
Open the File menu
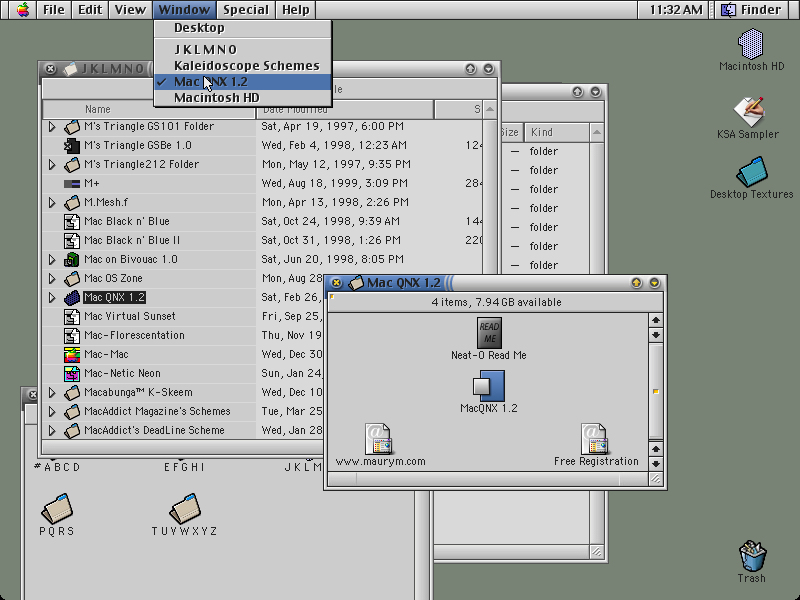click(54, 10)
